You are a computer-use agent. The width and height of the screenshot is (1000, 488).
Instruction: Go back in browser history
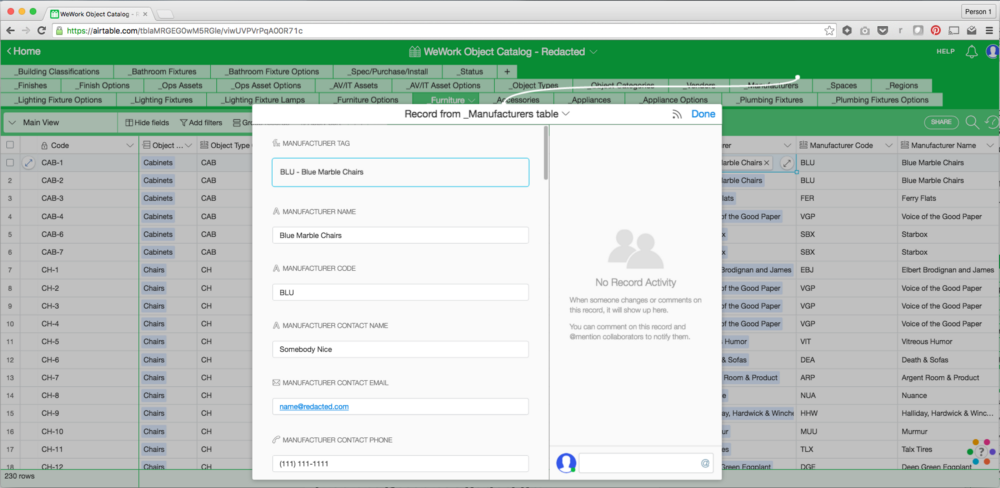pyautogui.click(x=11, y=30)
